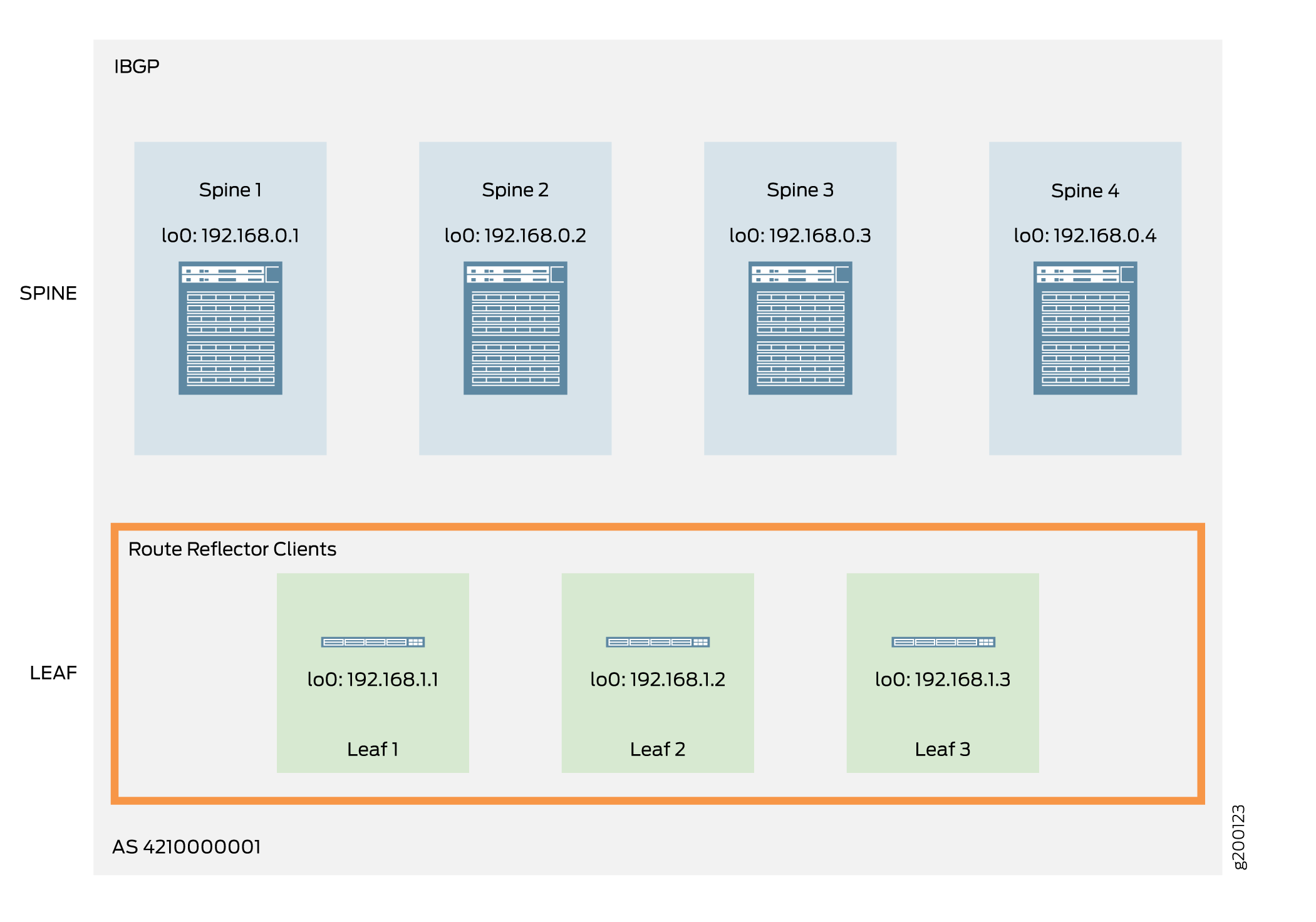Click the Leaf 2 name label
Viewport: 1316px width, 922px height.
pyautogui.click(x=658, y=749)
